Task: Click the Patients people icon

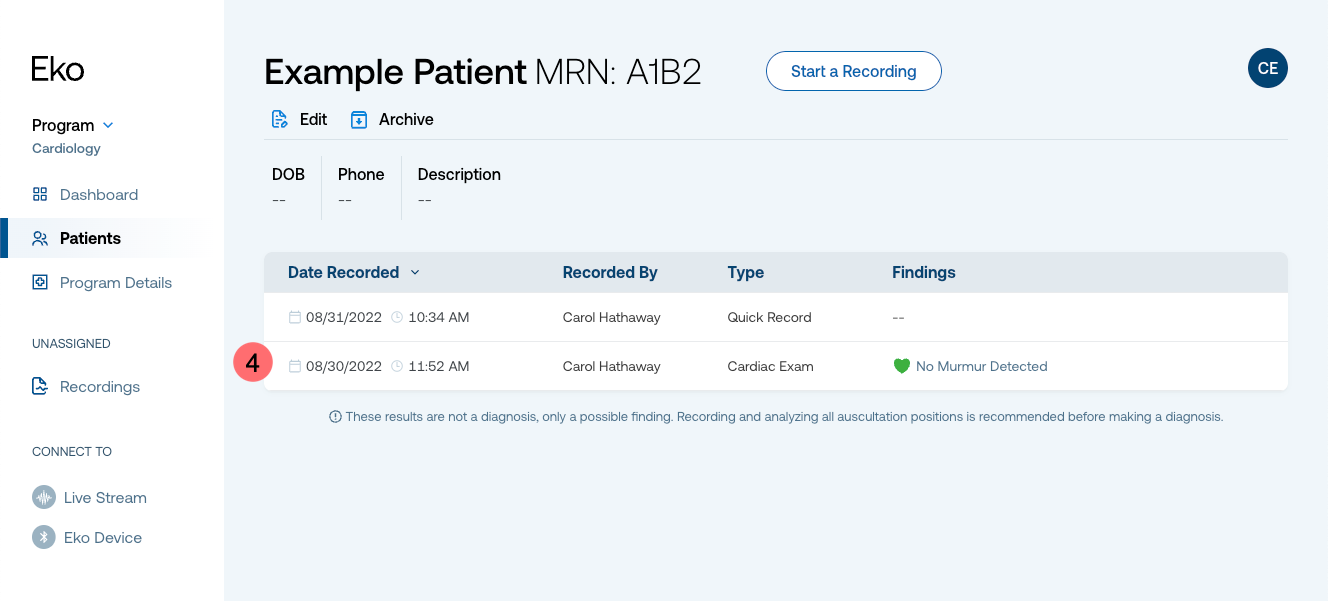Action: (x=40, y=238)
